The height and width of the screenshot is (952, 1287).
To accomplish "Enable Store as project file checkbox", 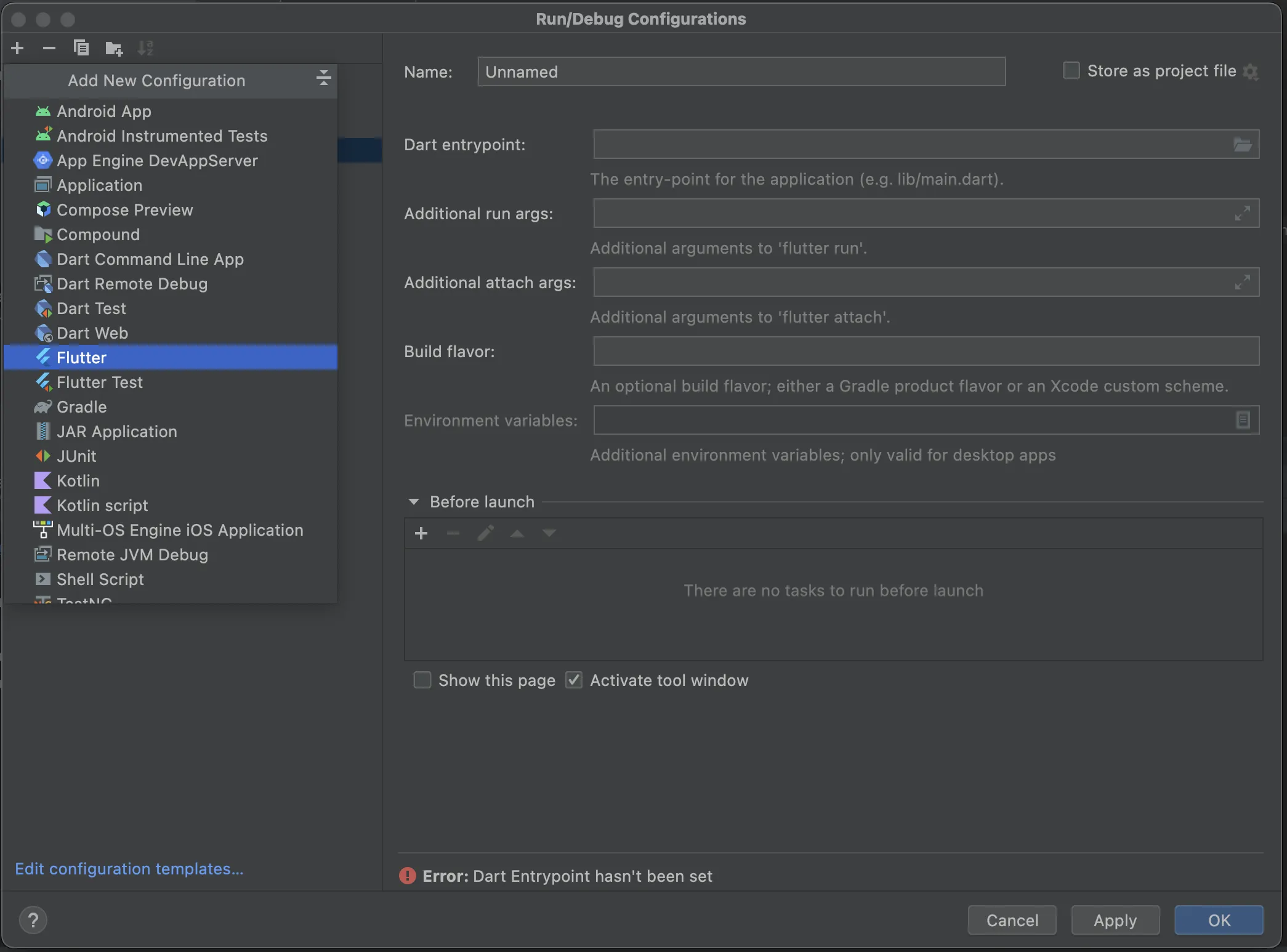I will point(1071,71).
